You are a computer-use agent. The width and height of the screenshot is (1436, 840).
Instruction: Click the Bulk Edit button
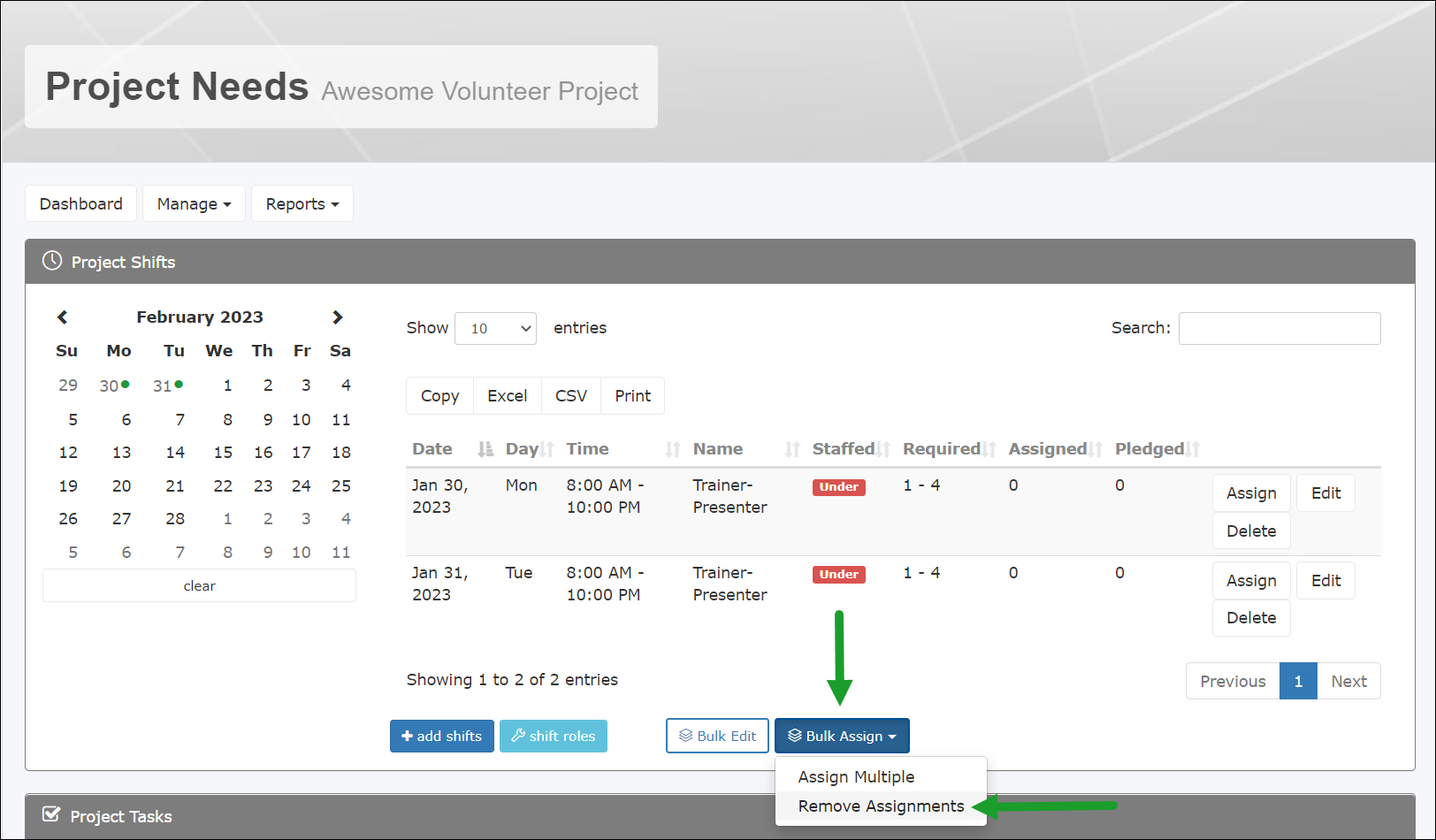(x=717, y=736)
